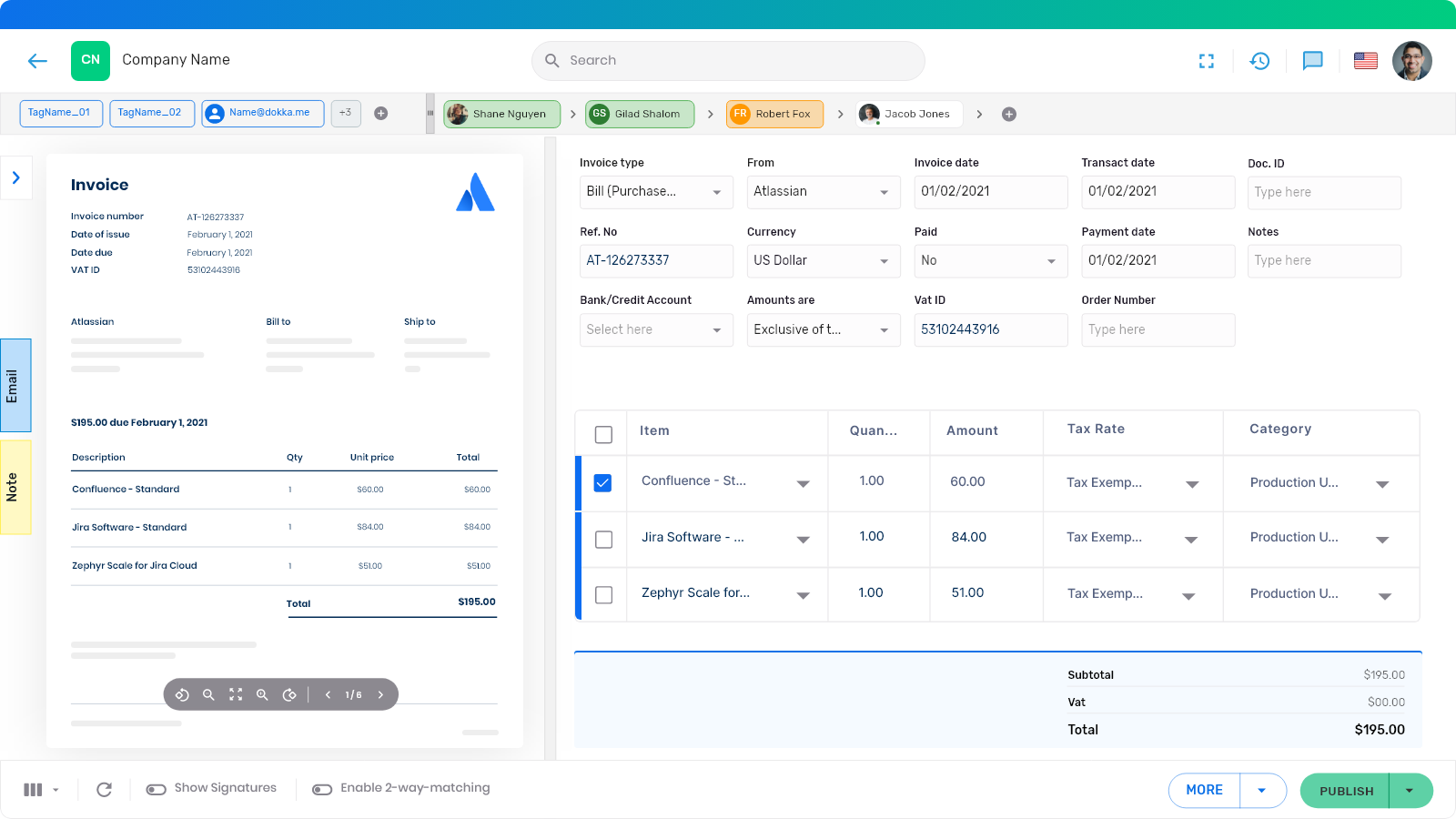Expand the Currency US Dollar dropdown
Screen dimensions: 1456x819
[x=823, y=261]
